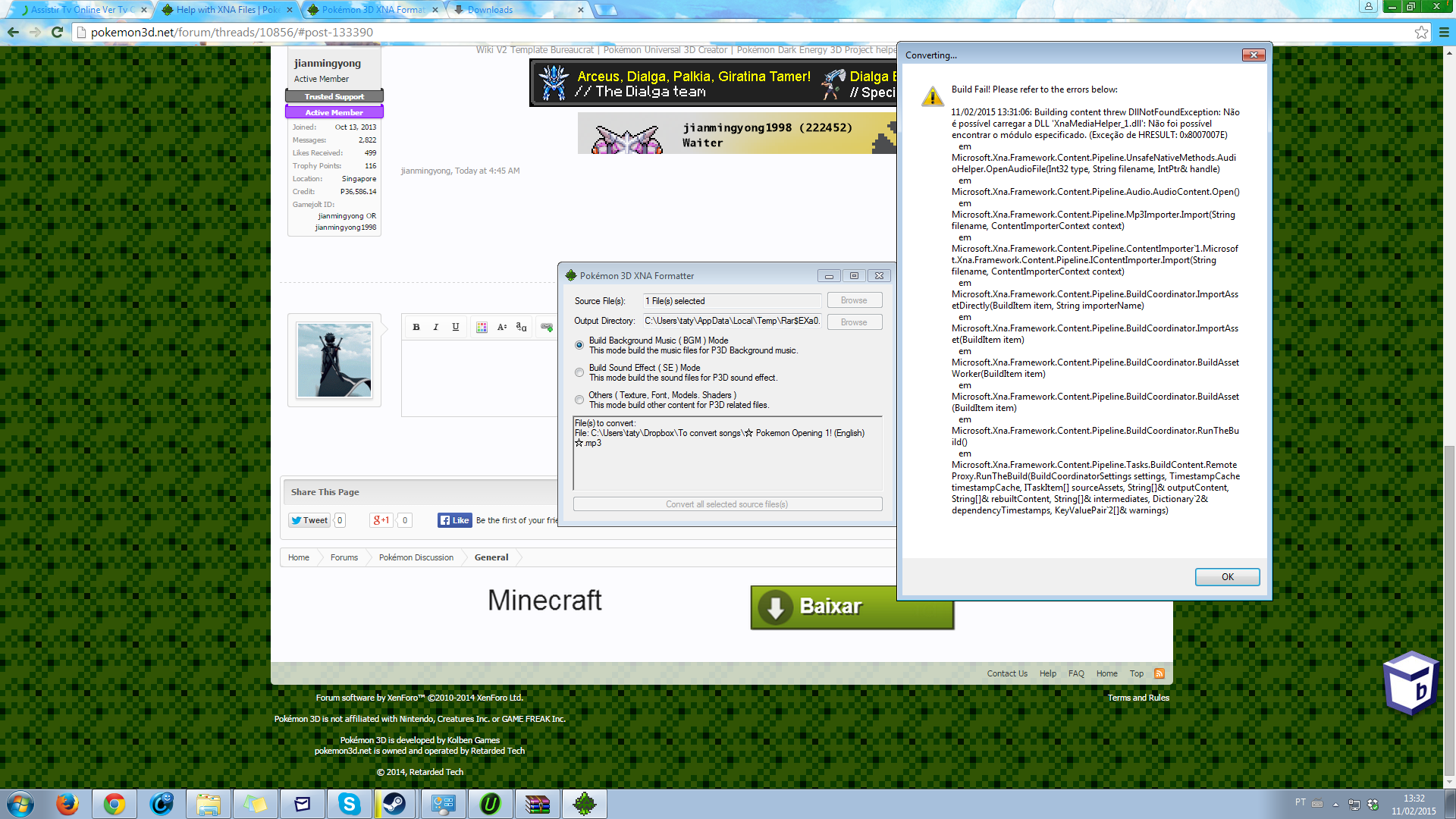Open Terms and Rules link

click(x=1138, y=698)
